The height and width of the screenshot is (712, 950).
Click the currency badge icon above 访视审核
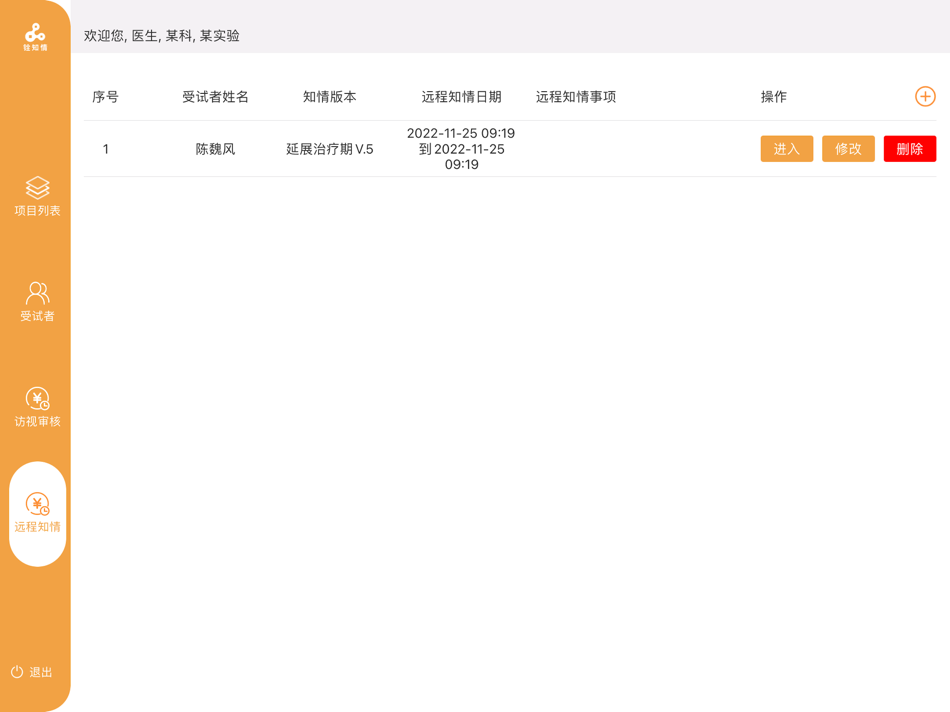pyautogui.click(x=37, y=396)
